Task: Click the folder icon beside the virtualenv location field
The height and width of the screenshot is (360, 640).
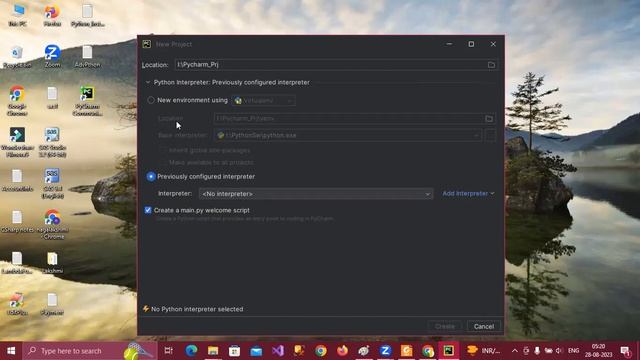Action: [x=489, y=119]
